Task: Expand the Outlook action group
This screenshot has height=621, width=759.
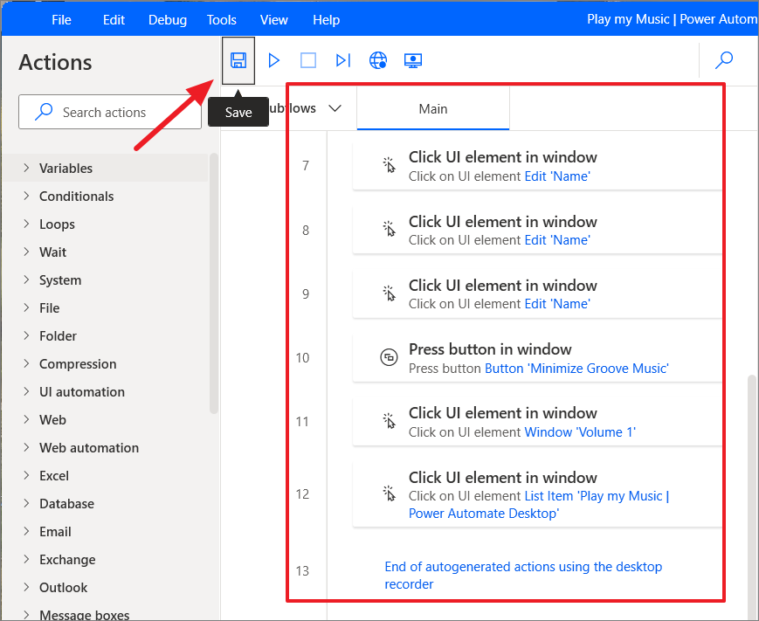Action: pyautogui.click(x=26, y=587)
